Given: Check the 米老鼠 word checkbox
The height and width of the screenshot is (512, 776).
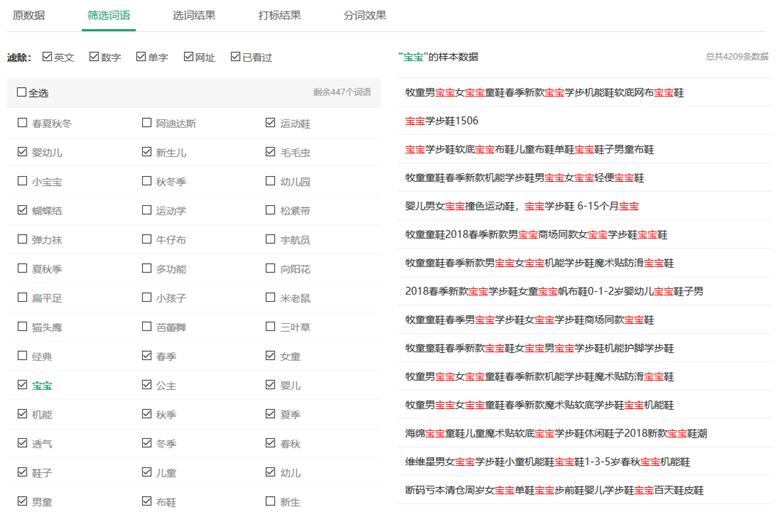Looking at the screenshot, I should click(x=270, y=297).
